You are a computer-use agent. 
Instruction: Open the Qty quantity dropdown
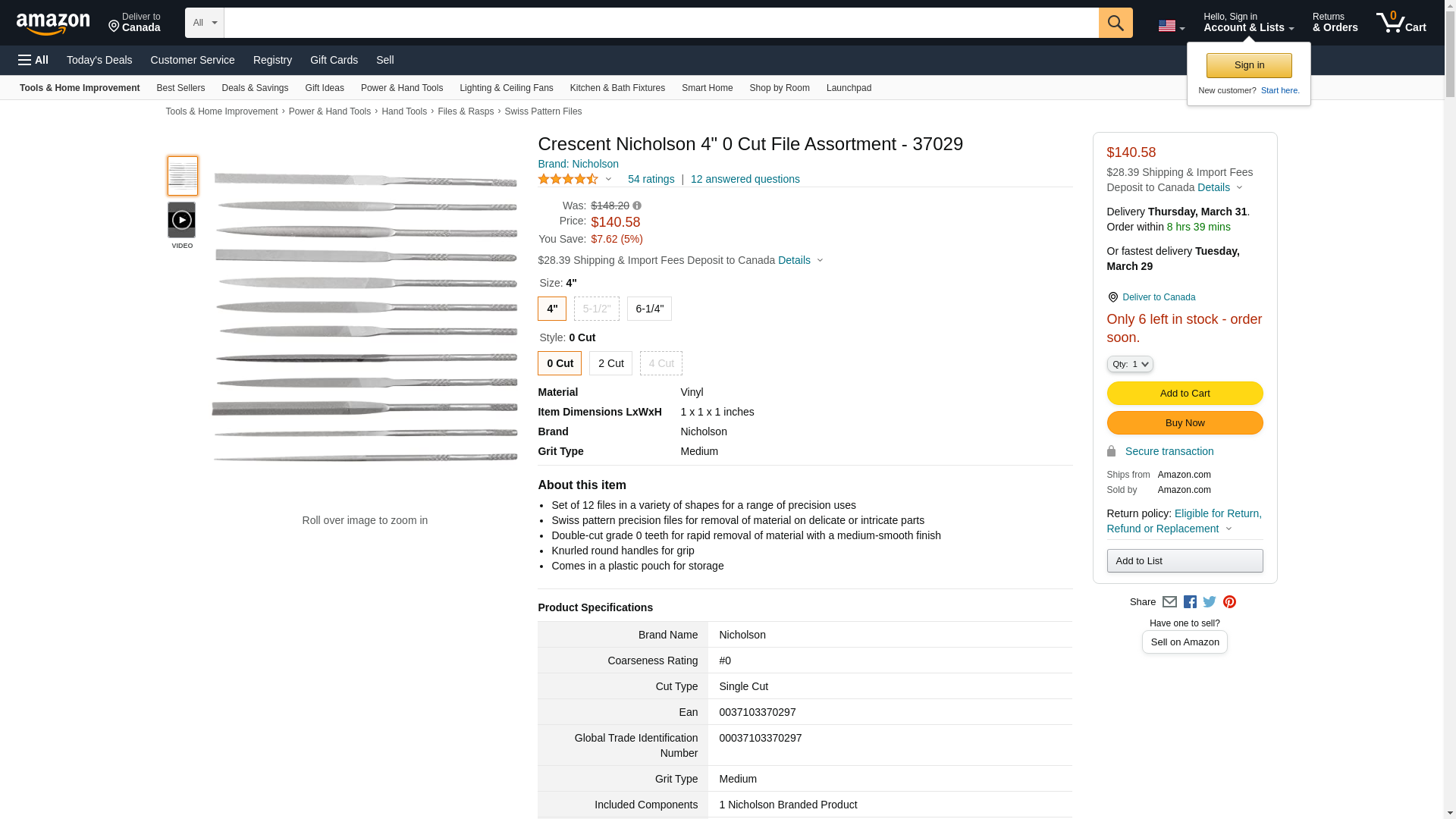[x=1129, y=365]
